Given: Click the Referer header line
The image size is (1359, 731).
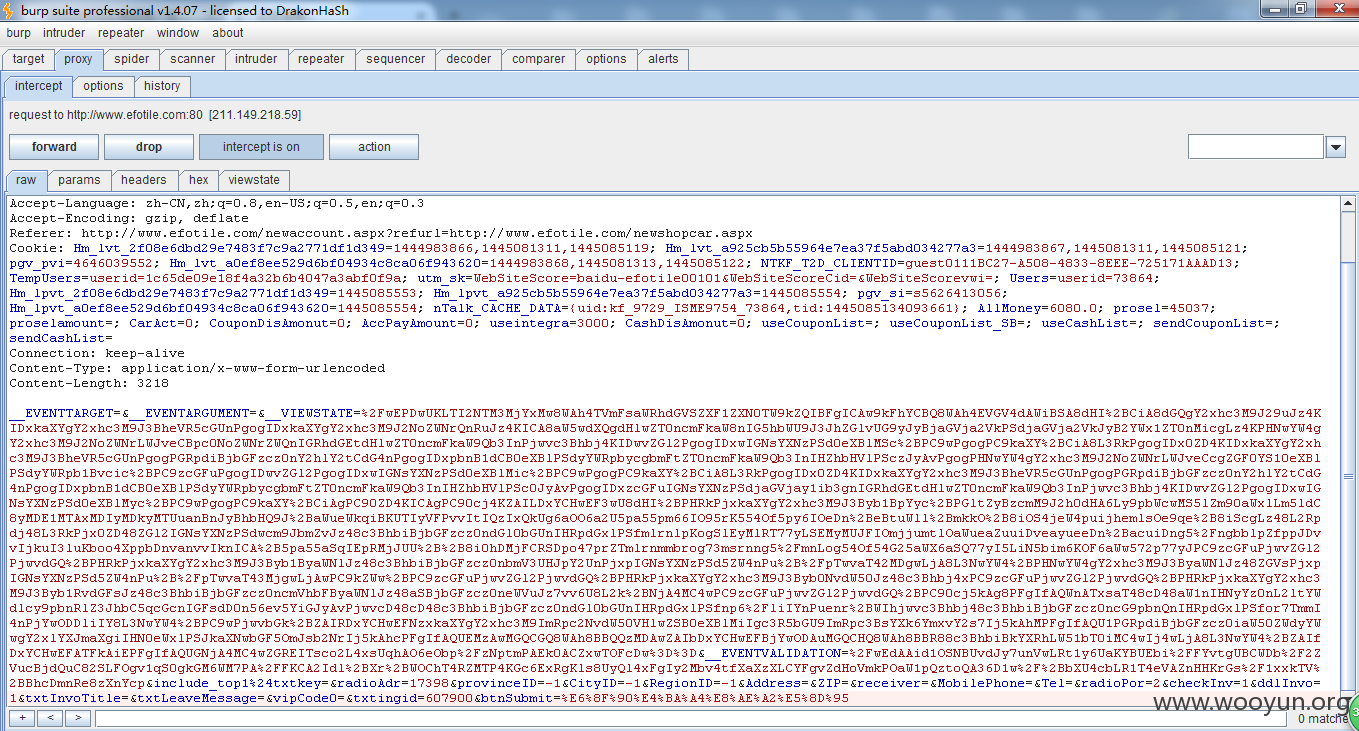Looking at the screenshot, I should point(380,233).
